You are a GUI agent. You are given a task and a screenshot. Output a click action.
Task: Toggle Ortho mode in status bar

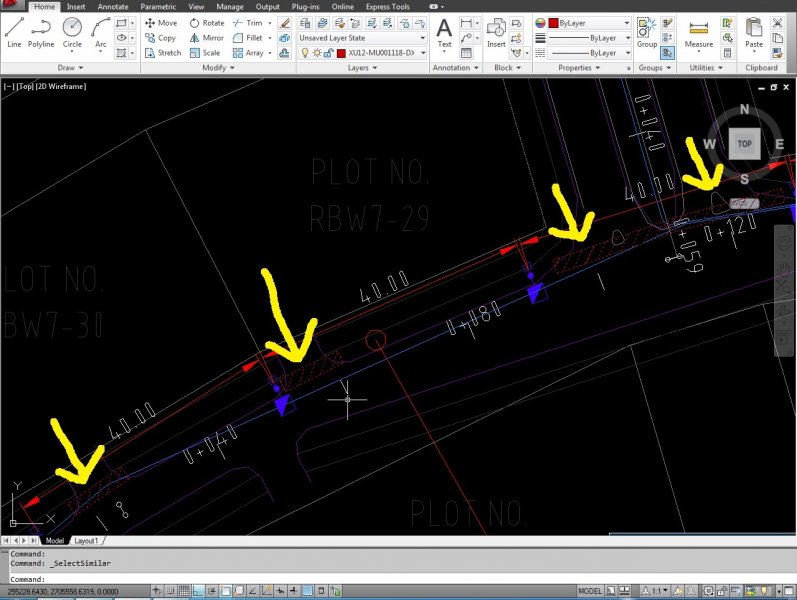tap(198, 591)
